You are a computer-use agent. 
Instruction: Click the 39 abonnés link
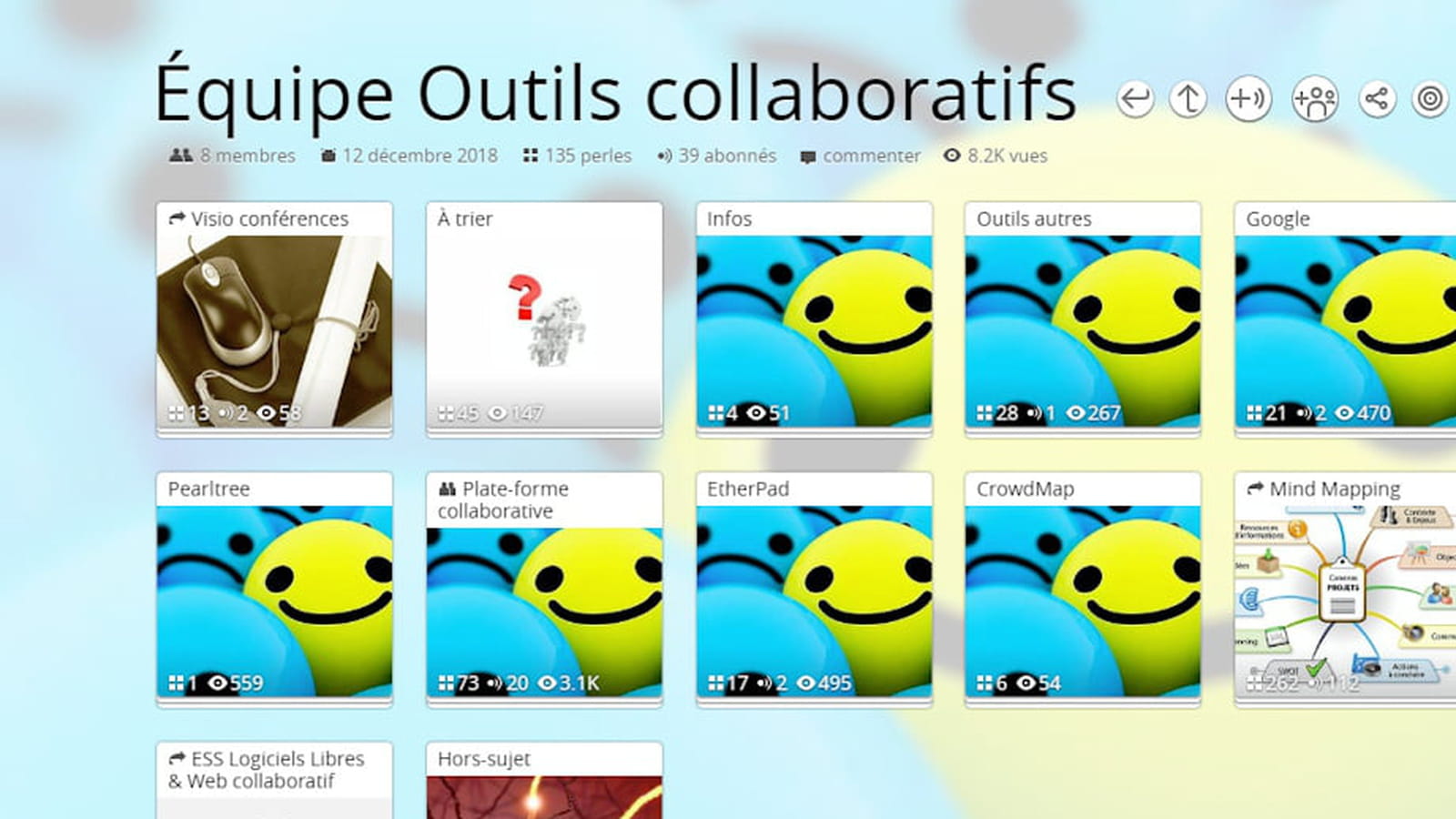click(727, 156)
